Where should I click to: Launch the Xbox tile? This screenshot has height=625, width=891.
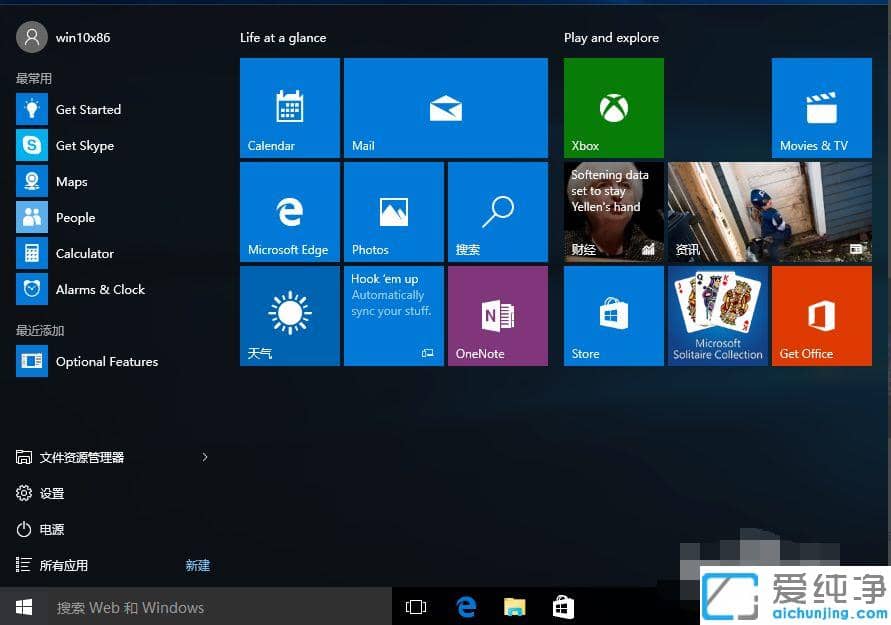[613, 108]
